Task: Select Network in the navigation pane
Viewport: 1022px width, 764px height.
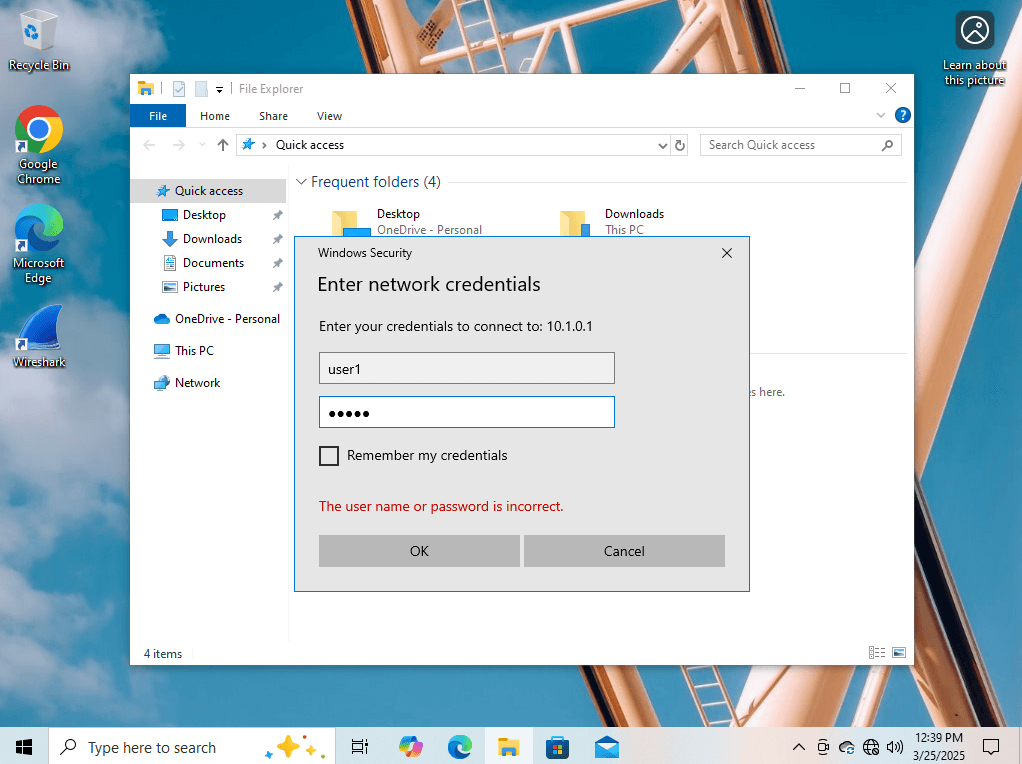Action: [x=197, y=383]
